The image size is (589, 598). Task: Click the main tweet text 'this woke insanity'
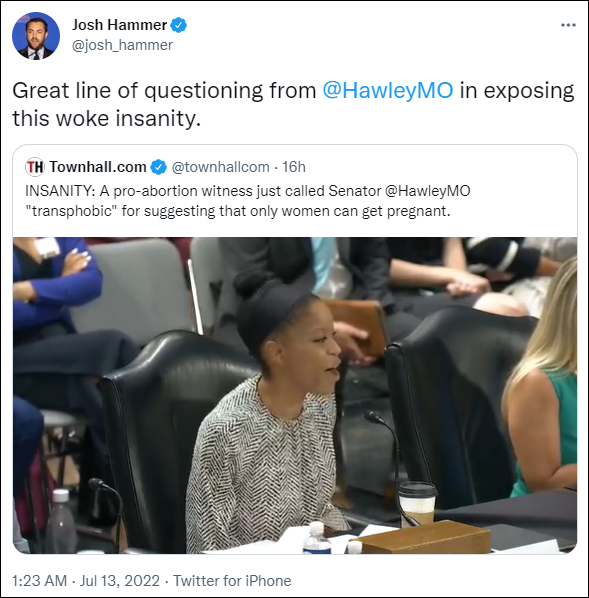point(106,118)
